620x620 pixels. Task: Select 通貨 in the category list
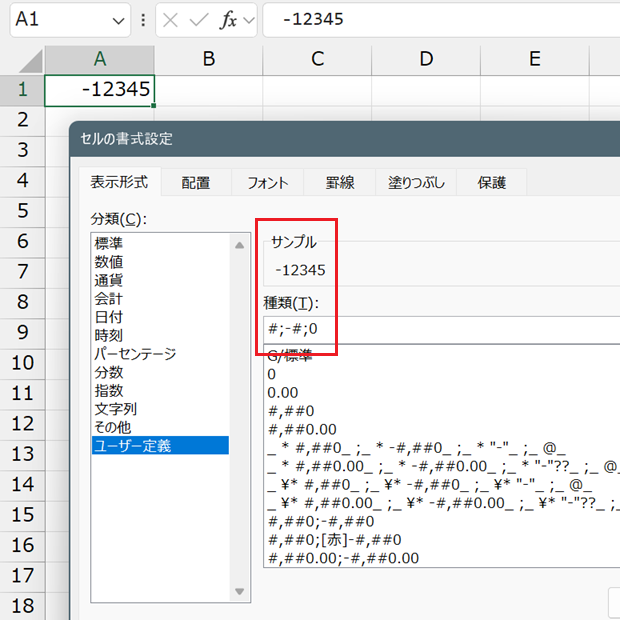click(110, 279)
